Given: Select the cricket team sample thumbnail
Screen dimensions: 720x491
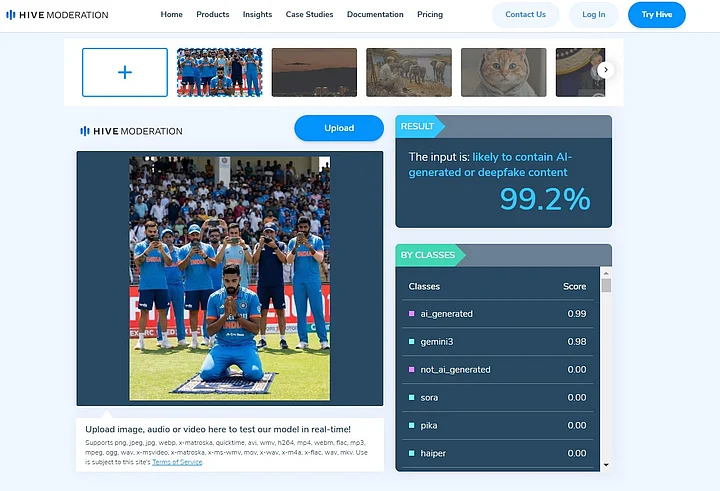Looking at the screenshot, I should point(219,73).
